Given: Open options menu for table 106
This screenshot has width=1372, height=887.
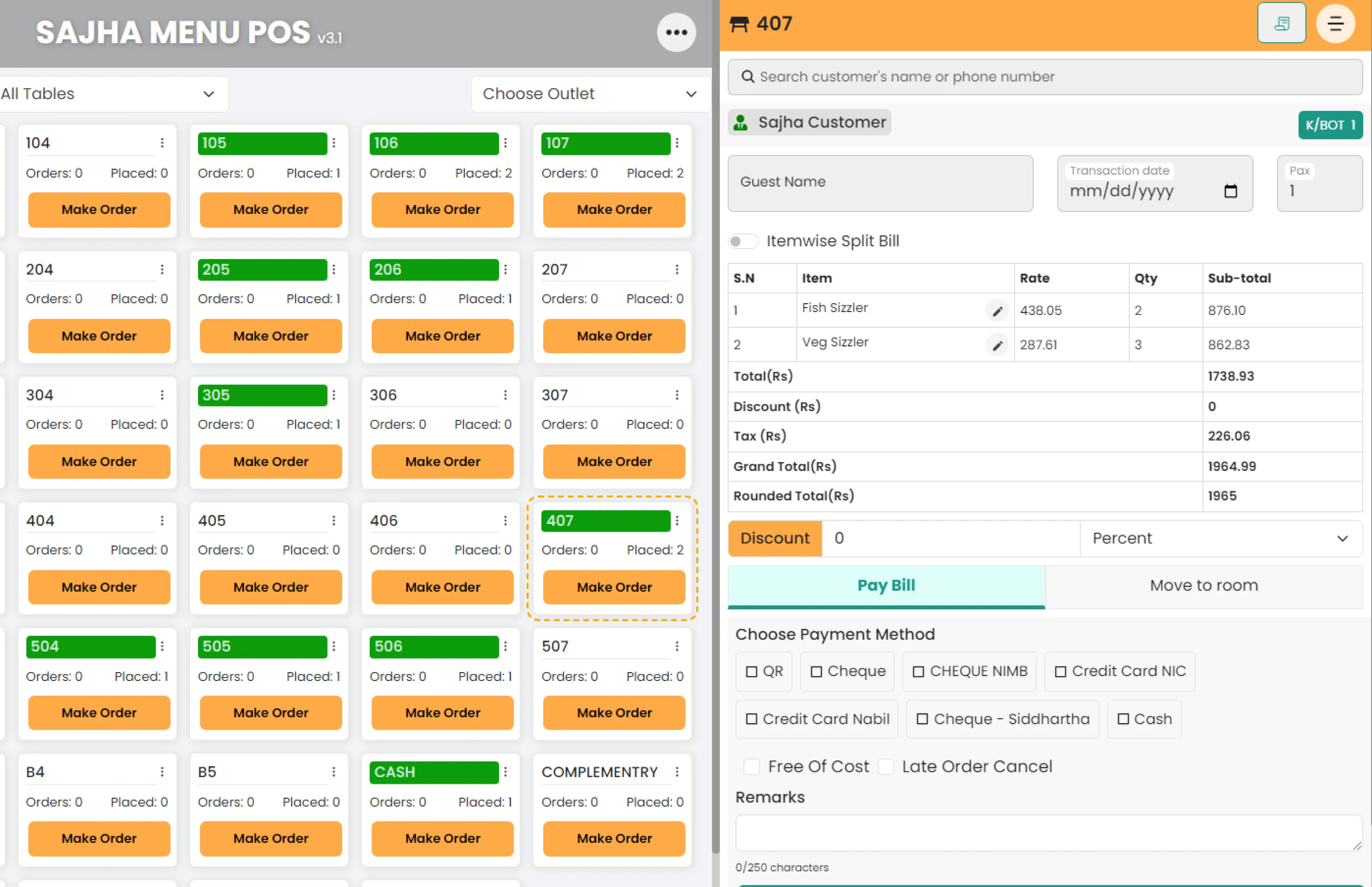Looking at the screenshot, I should 505,143.
